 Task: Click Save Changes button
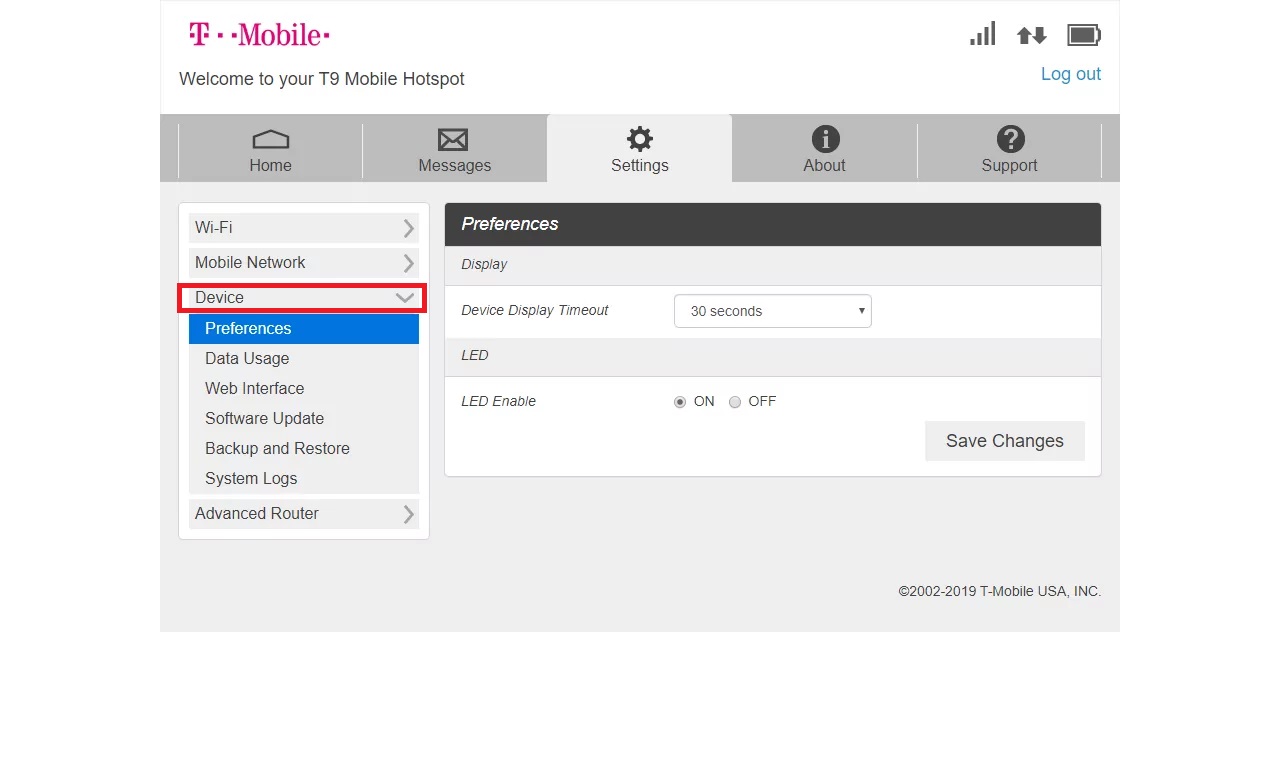pyautogui.click(x=1005, y=441)
